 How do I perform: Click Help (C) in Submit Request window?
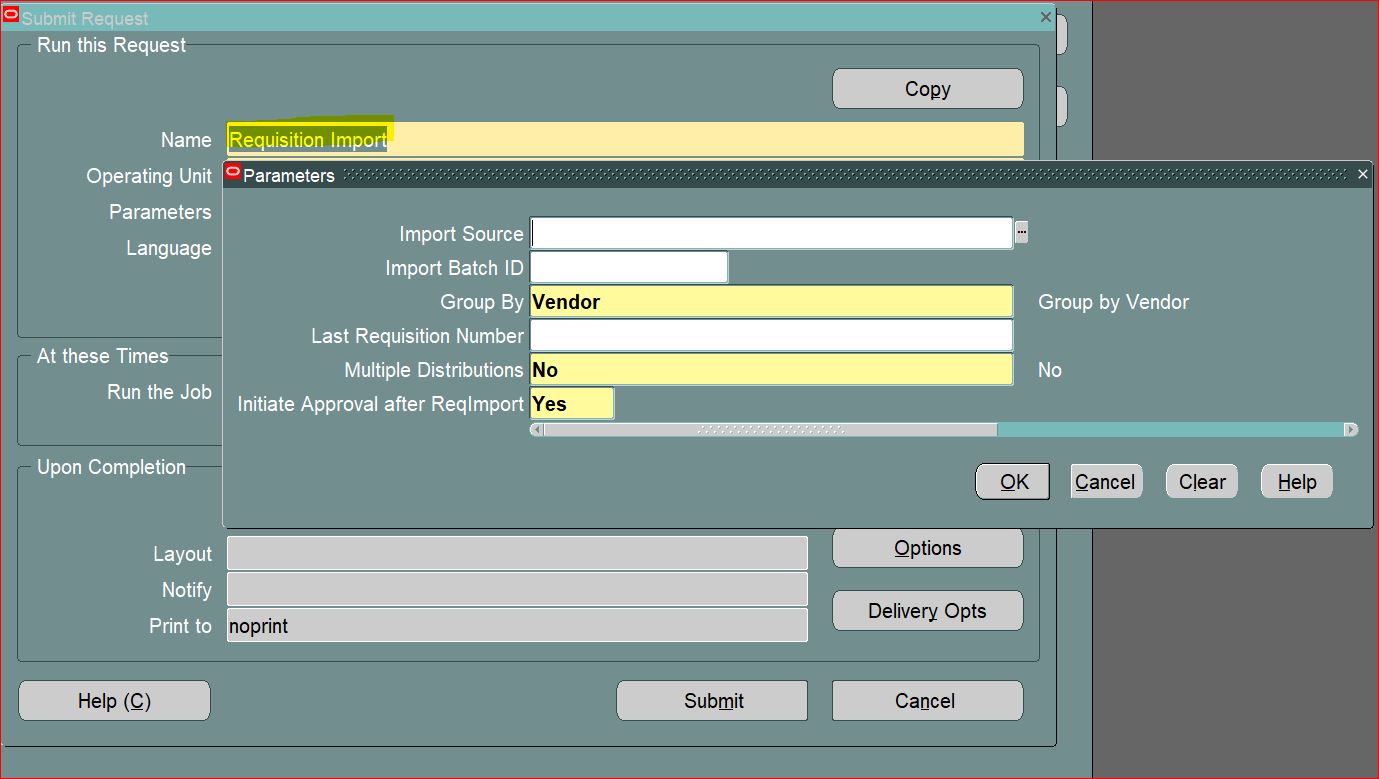pyautogui.click(x=113, y=700)
